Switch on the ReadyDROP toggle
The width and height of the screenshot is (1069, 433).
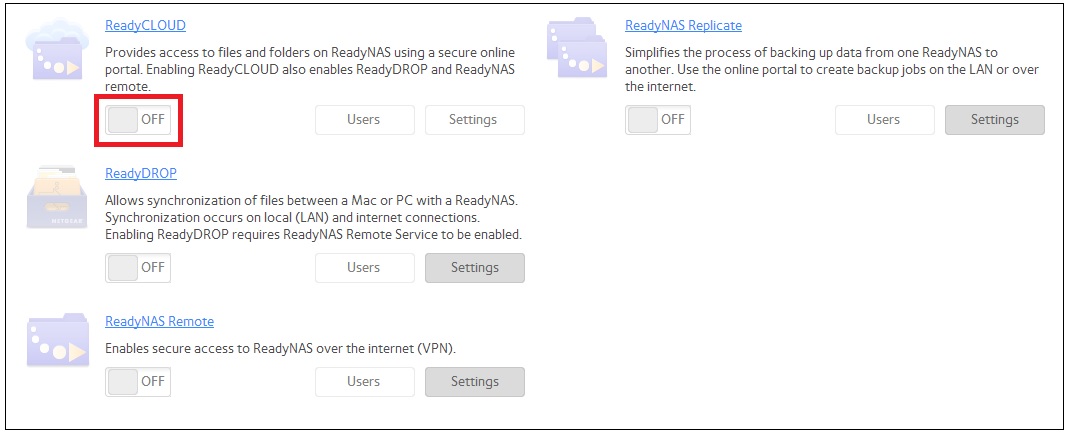click(138, 268)
